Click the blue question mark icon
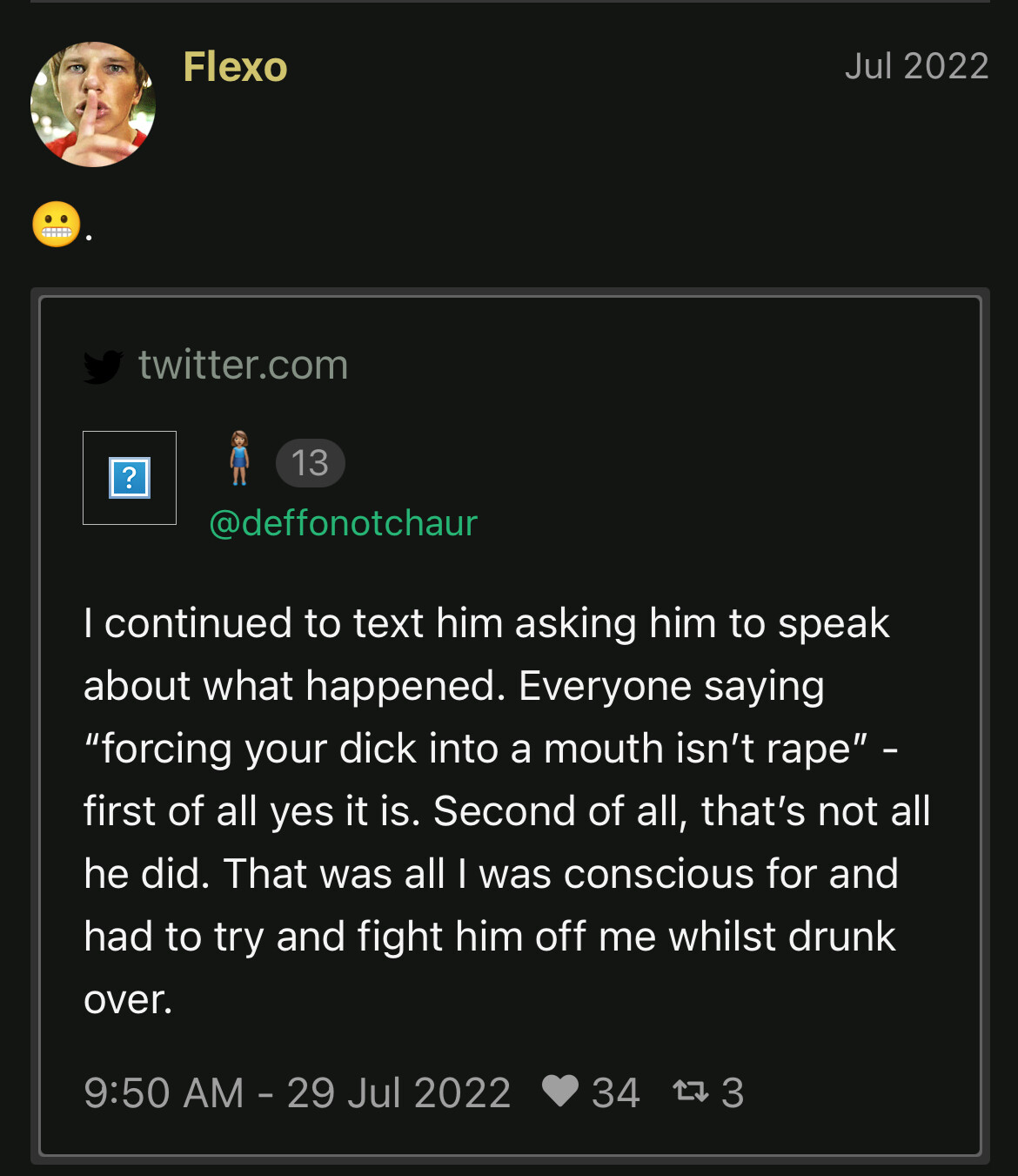This screenshot has width=1018, height=1176. [x=130, y=478]
